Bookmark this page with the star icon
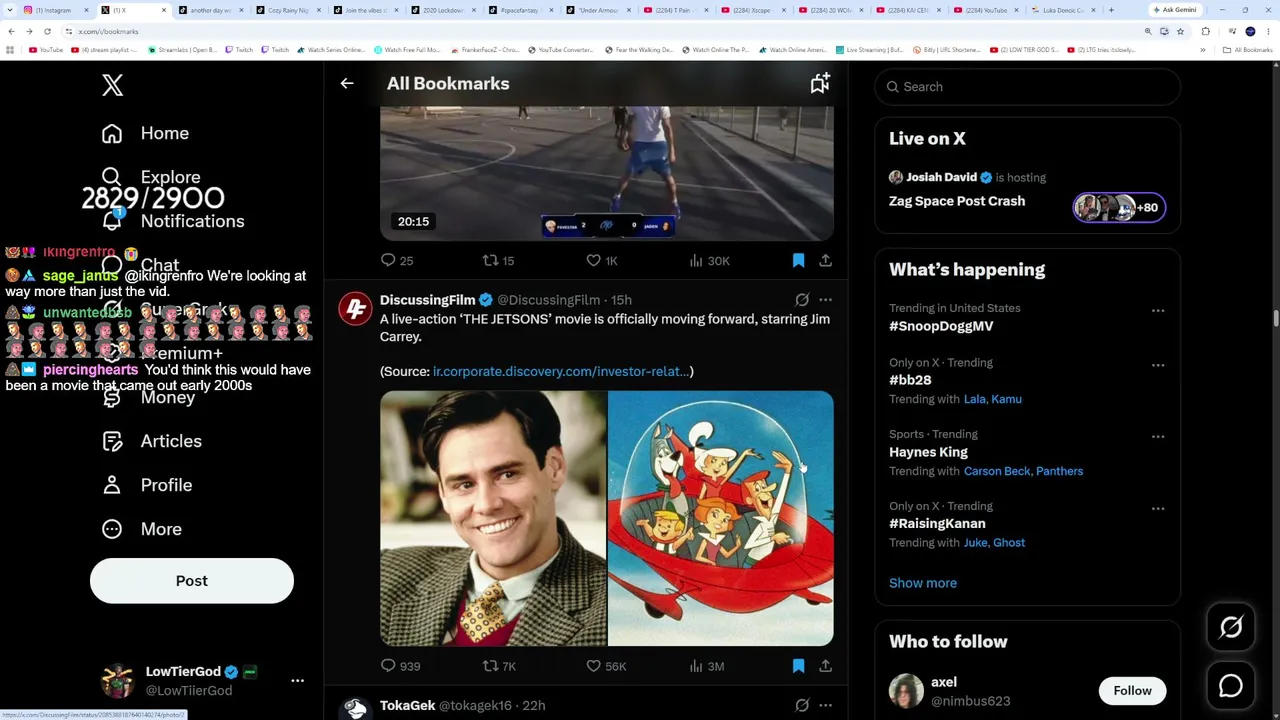Screen dimensions: 1280x720 pos(1180,31)
